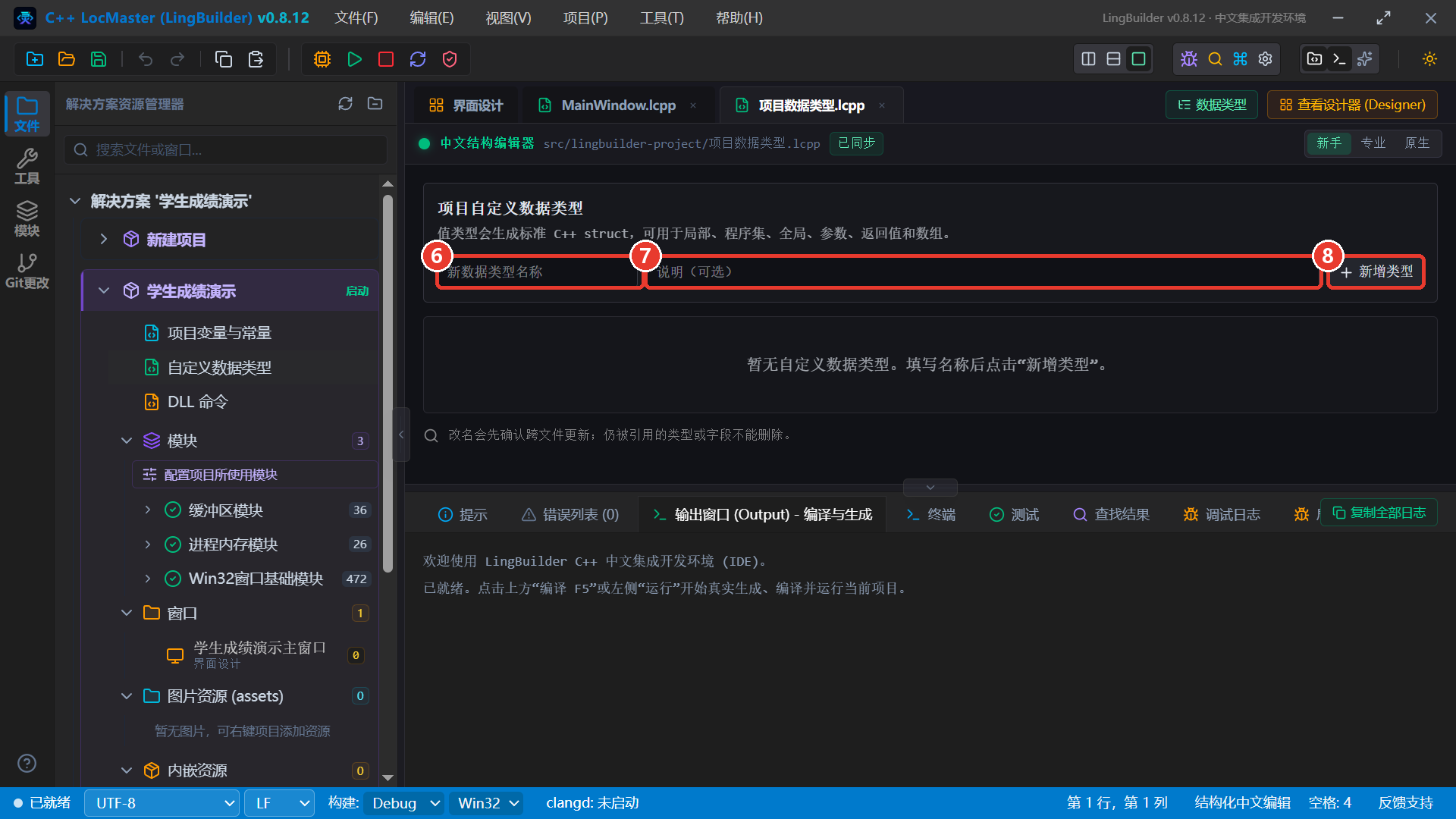
Task: Click 查看设计器 (Designer) button
Action: (x=1353, y=105)
